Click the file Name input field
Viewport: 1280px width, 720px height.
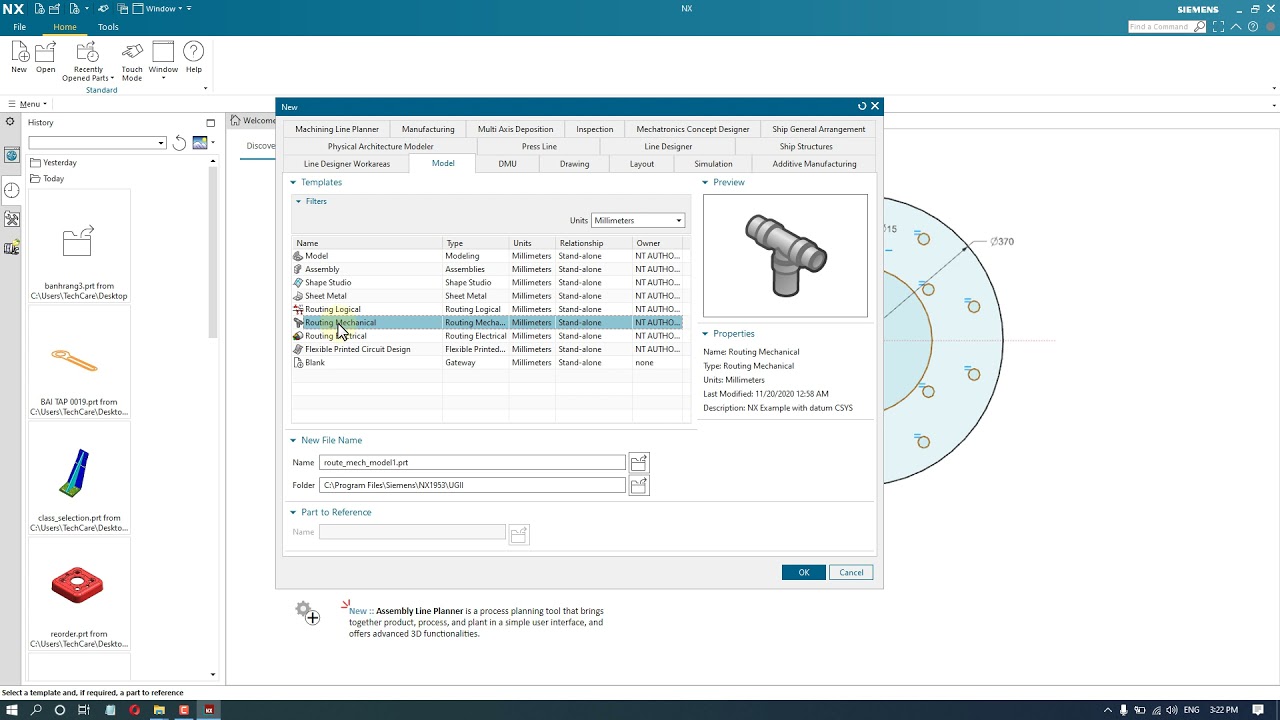pos(472,463)
